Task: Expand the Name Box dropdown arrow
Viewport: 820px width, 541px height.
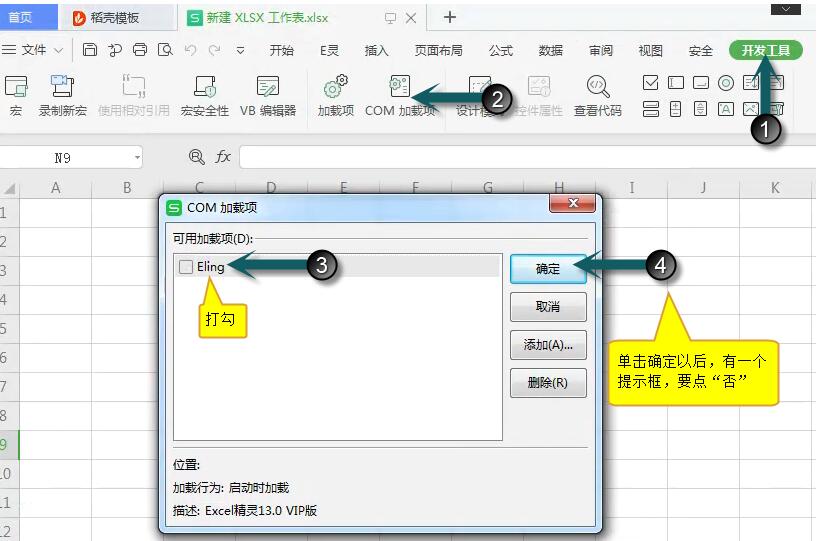Action: (137, 158)
